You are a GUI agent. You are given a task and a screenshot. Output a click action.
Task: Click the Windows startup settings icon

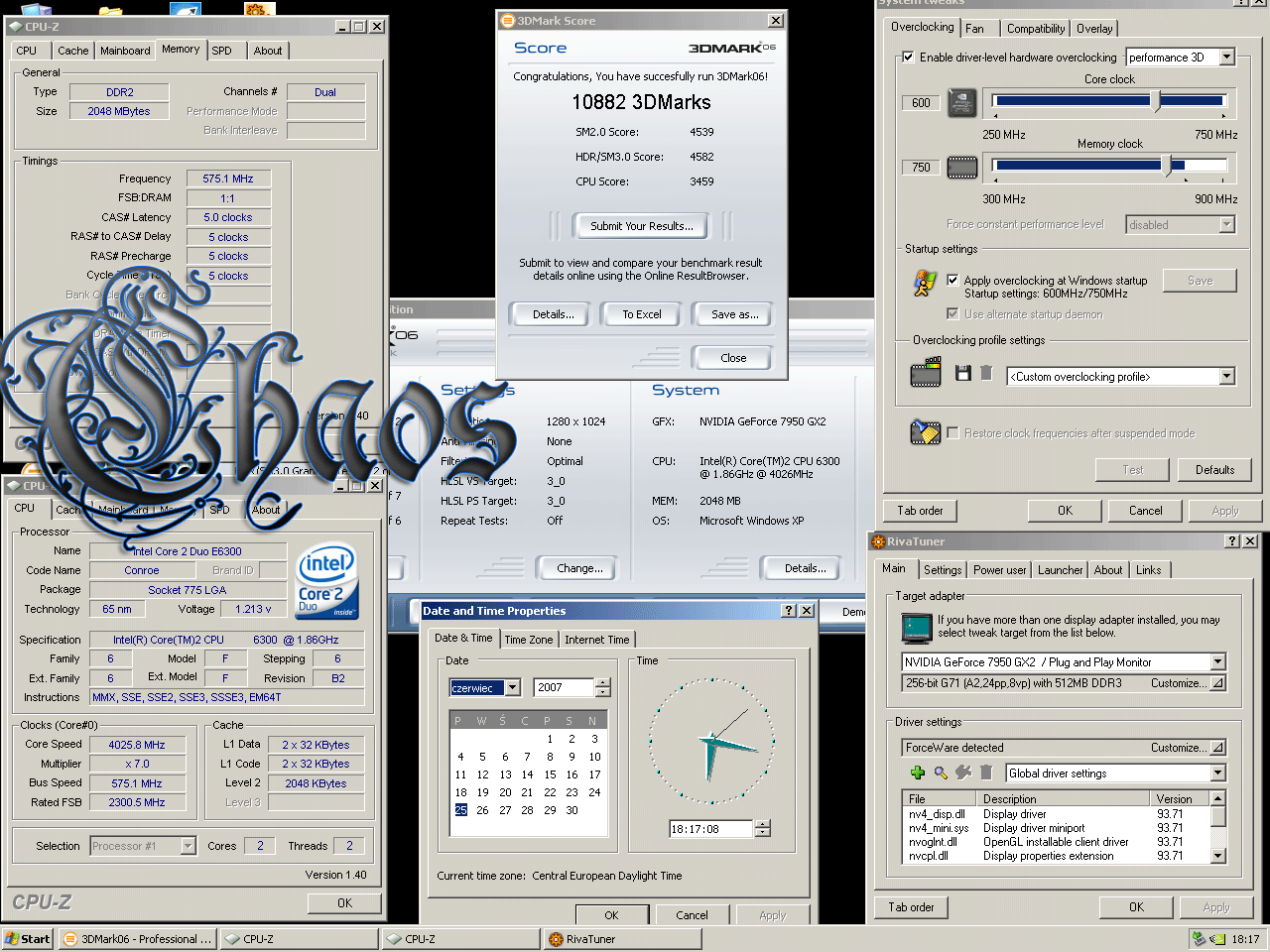pyautogui.click(x=924, y=284)
